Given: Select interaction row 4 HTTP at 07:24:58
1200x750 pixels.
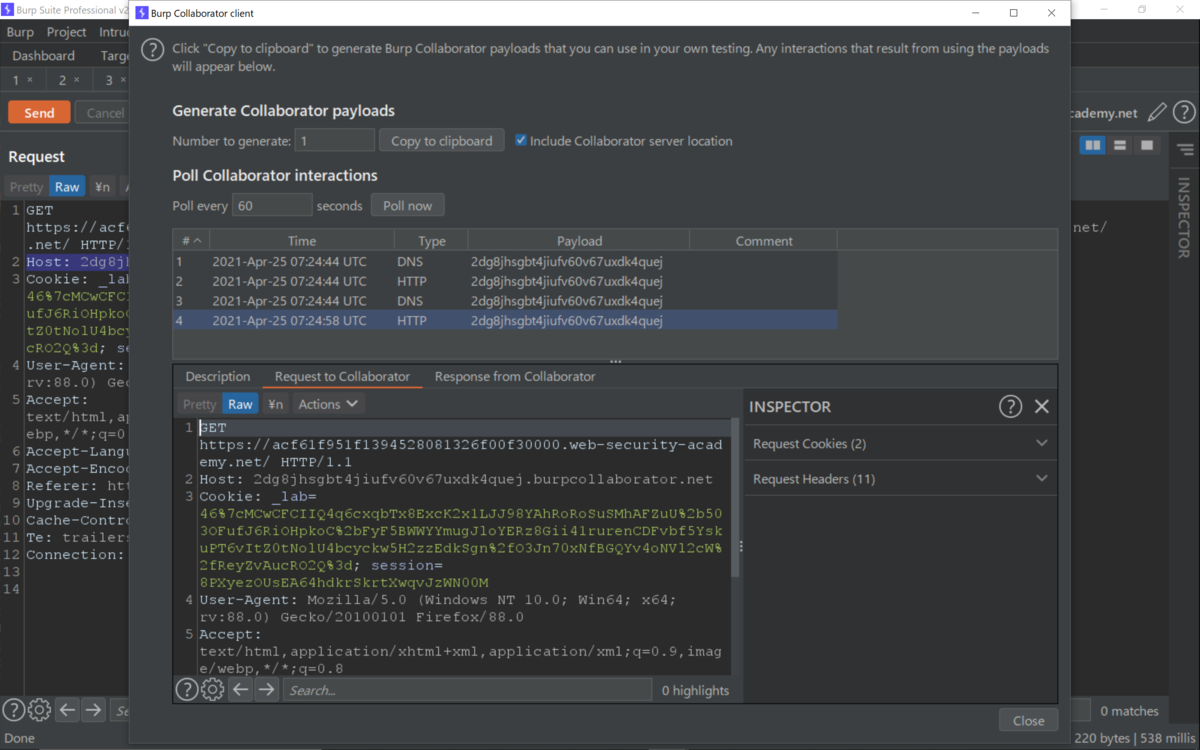Looking at the screenshot, I should pos(505,321).
